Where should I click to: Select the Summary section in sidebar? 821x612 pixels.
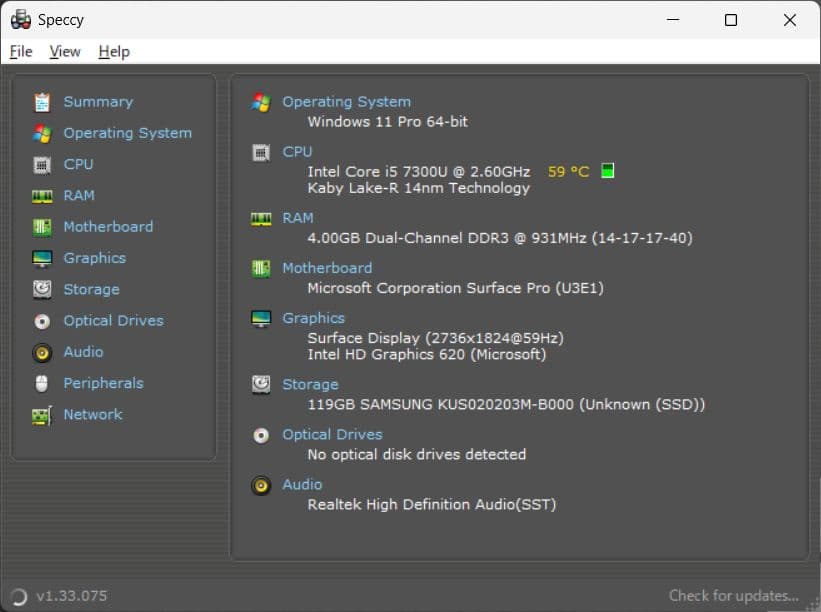98,102
